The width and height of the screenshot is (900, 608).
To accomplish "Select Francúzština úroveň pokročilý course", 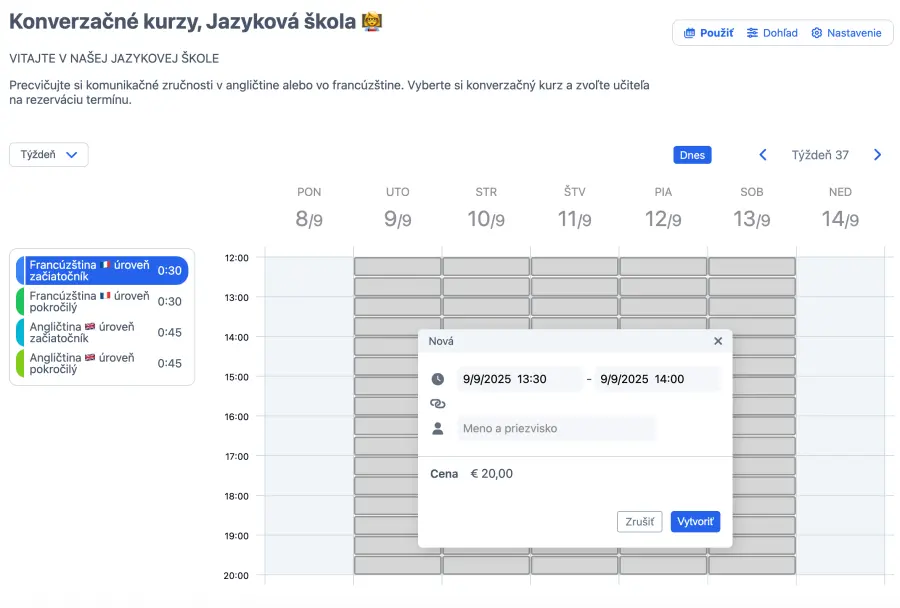I will coord(101,301).
